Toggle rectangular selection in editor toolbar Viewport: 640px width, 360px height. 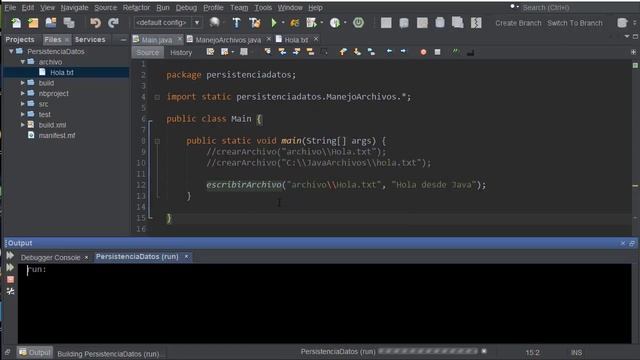click(324, 52)
